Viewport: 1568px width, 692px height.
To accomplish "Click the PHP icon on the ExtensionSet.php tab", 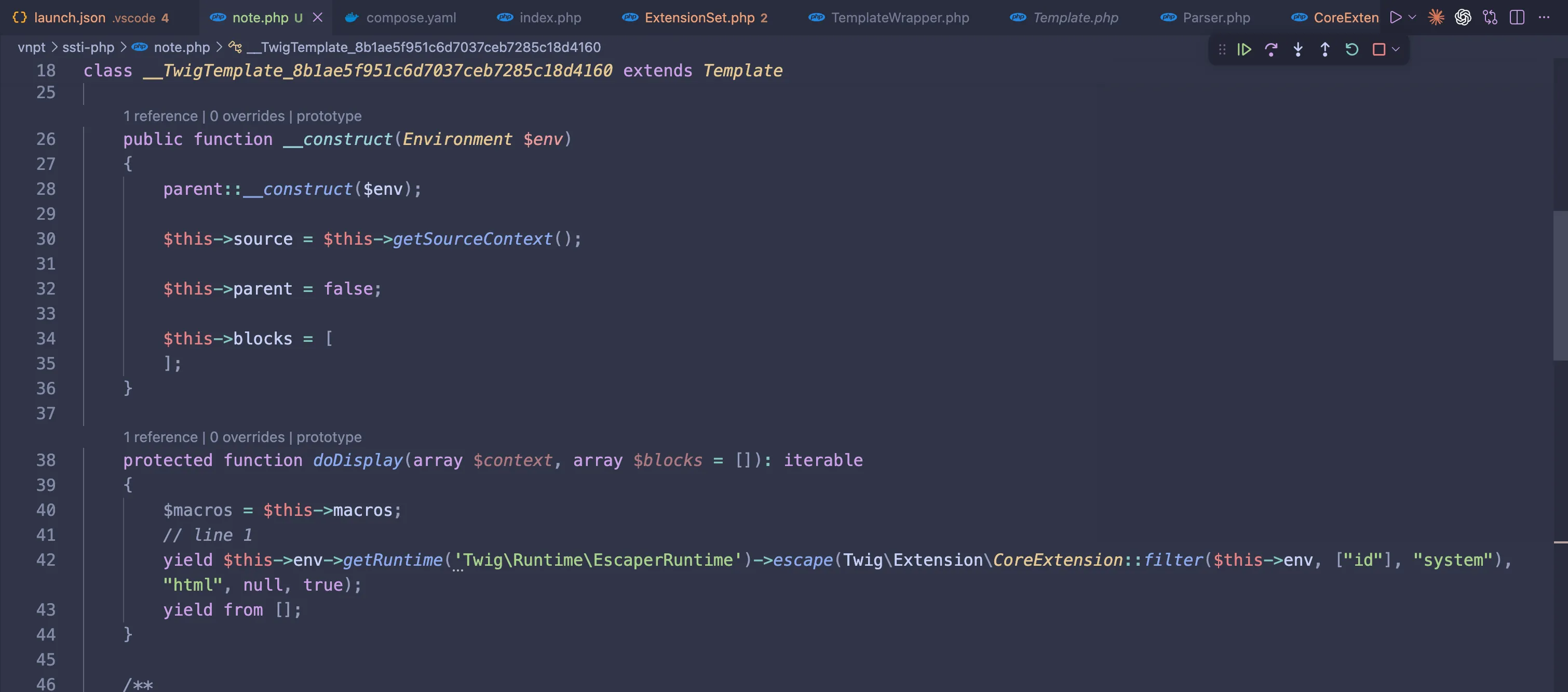I will (x=630, y=18).
